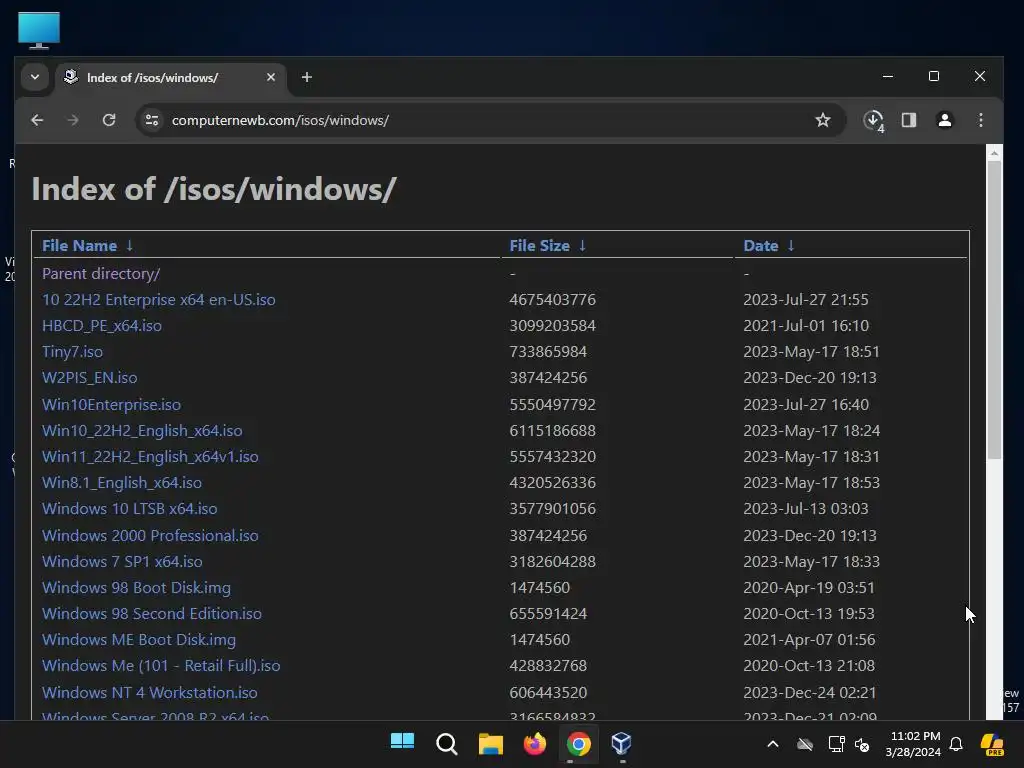
Task: Open taskbar clock showing 11:02 PM
Action: pos(913,744)
